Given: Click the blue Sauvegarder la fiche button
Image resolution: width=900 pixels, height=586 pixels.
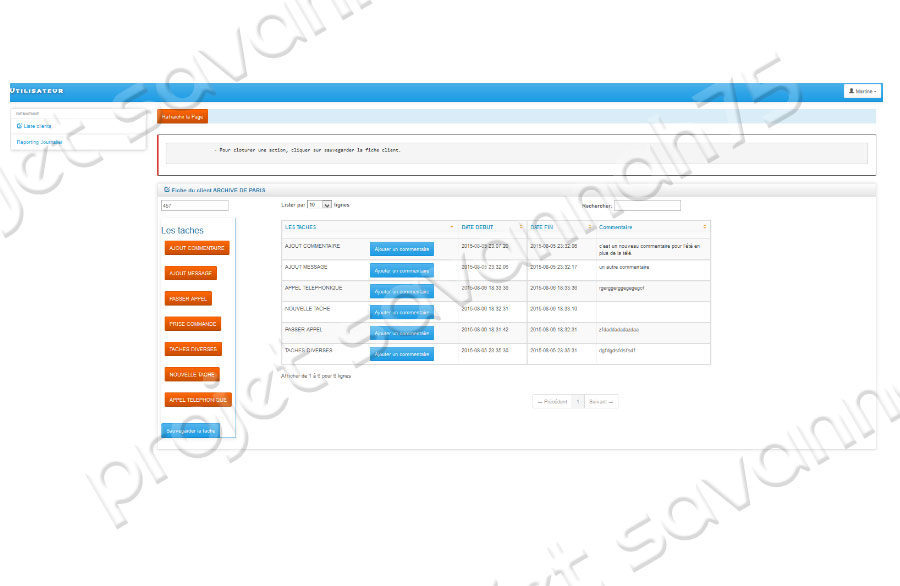Looking at the screenshot, I should tap(190, 431).
